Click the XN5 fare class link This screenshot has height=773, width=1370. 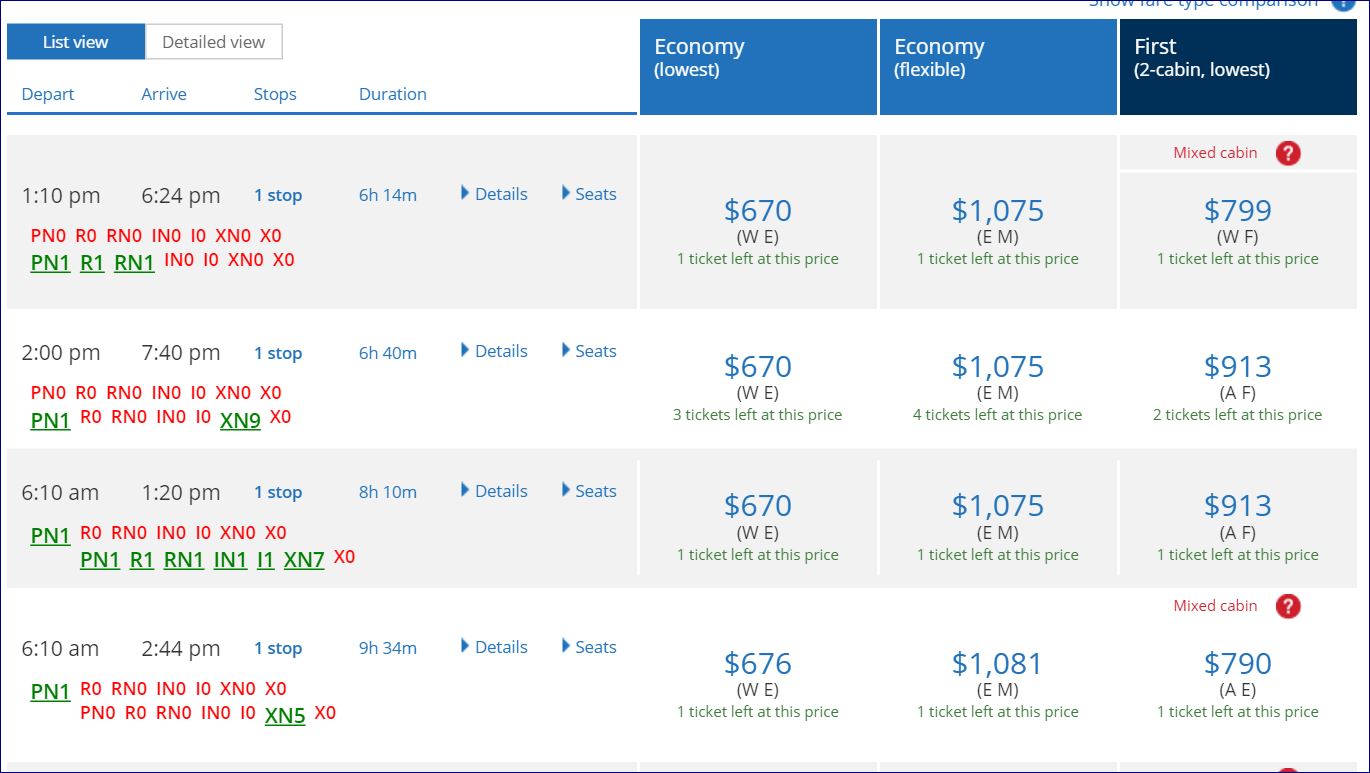coord(285,716)
